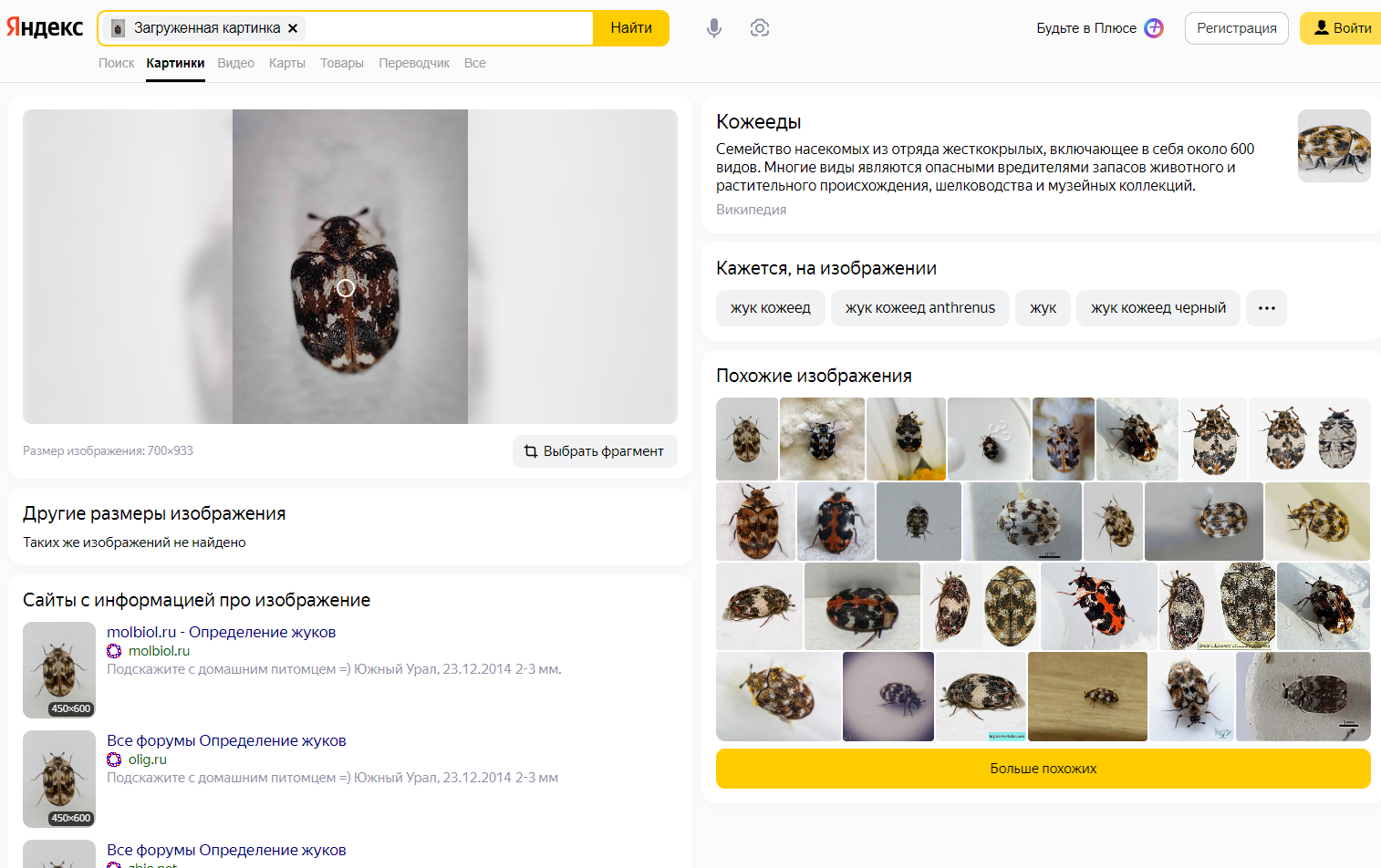Click 'Другие размеры изображения' heading

click(154, 513)
